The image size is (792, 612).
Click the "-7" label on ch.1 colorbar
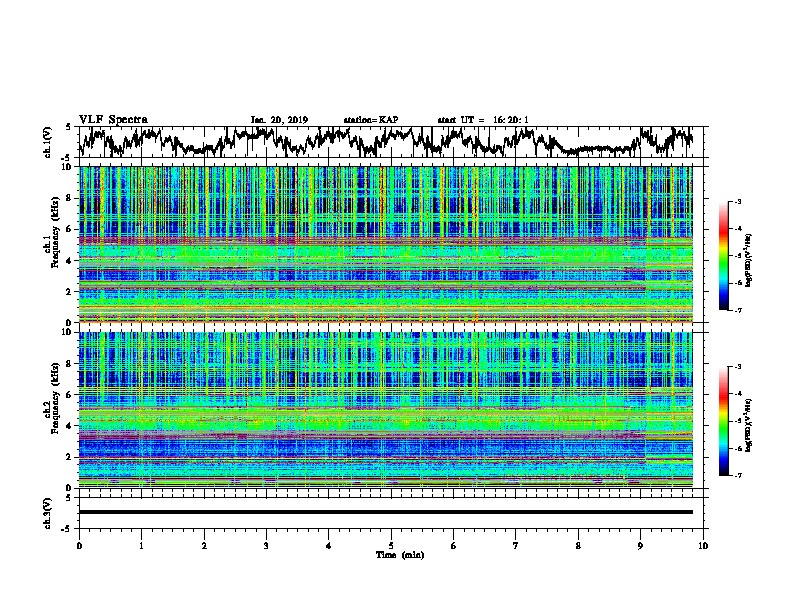point(737,310)
